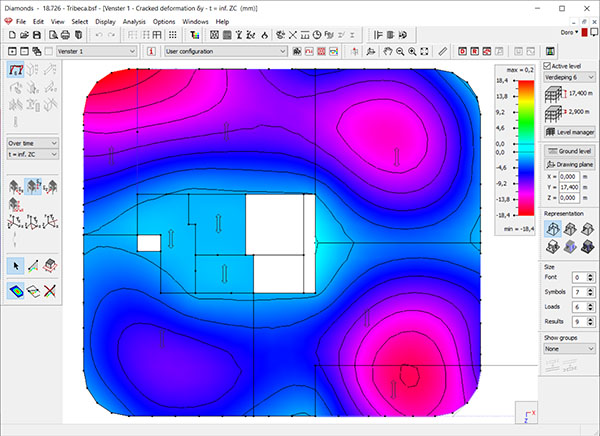Click the red square next to Doro
Image resolution: width=600 pixels, height=436 pixels.
[x=584, y=33]
